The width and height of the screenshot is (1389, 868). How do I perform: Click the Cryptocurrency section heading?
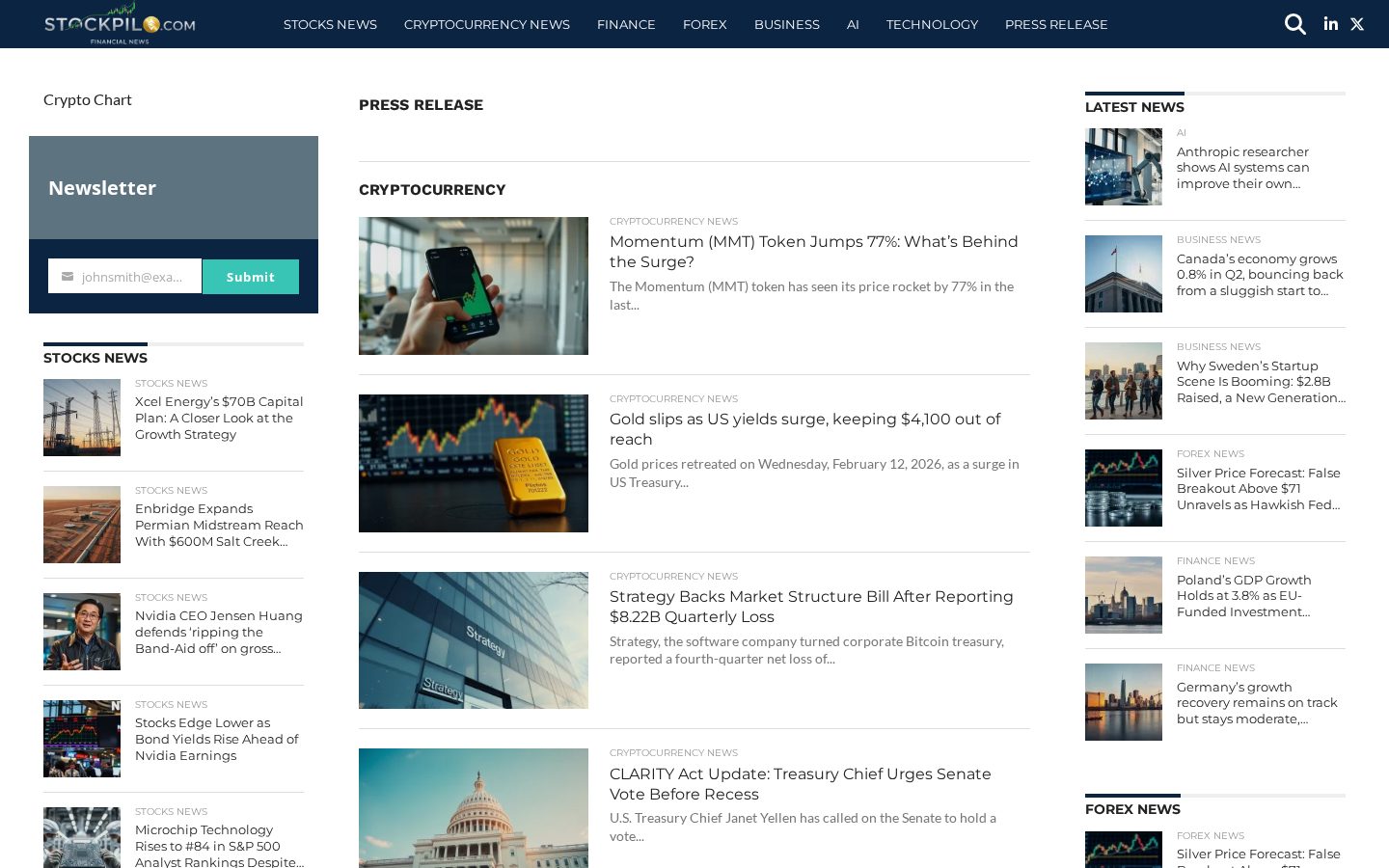point(432,190)
